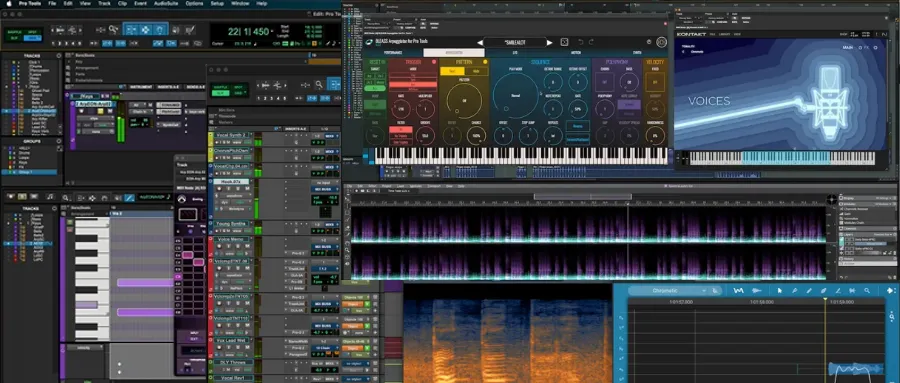Select the Scrubber speaker tool

pyautogui.click(x=175, y=30)
